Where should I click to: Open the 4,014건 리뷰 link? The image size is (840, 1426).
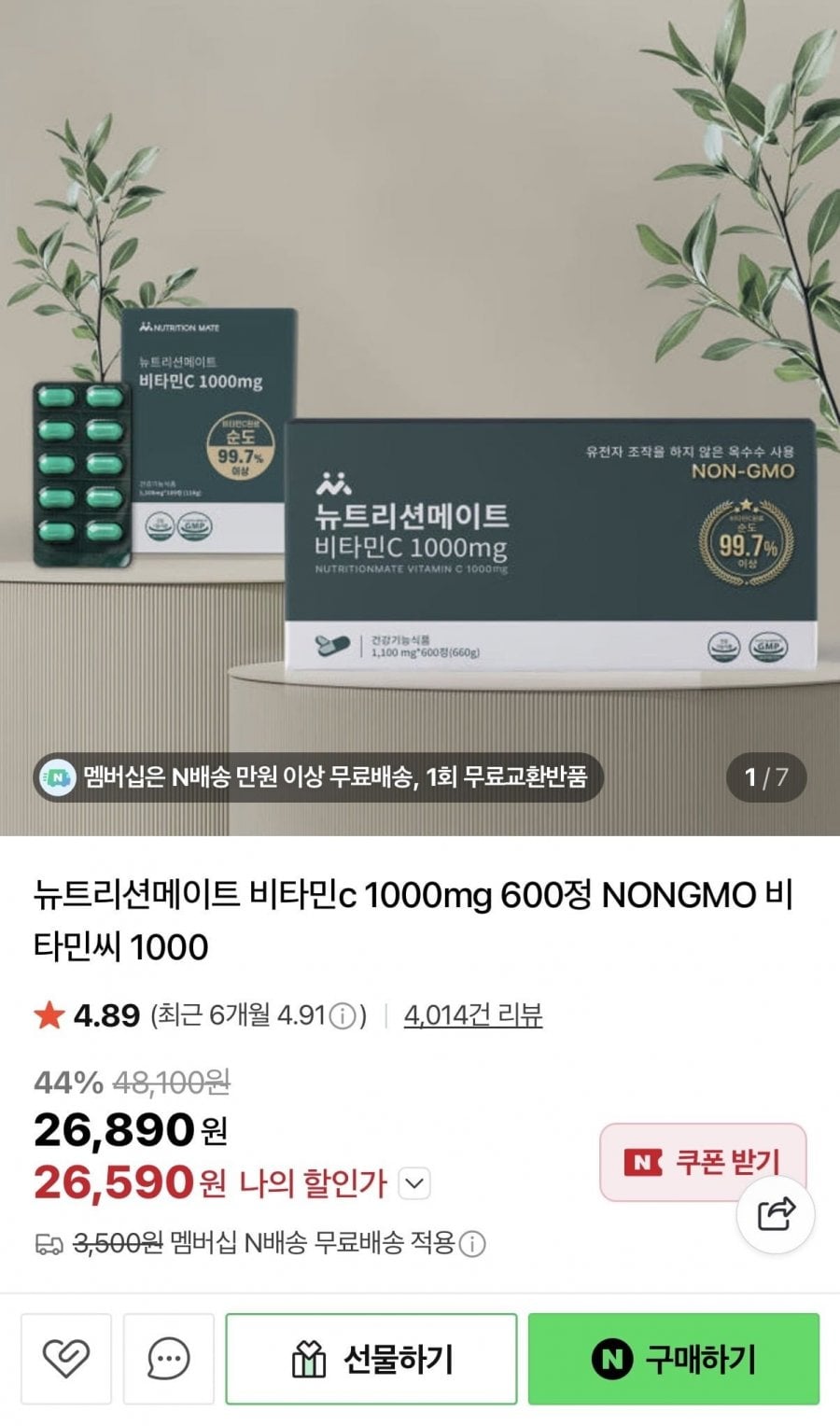473,1015
